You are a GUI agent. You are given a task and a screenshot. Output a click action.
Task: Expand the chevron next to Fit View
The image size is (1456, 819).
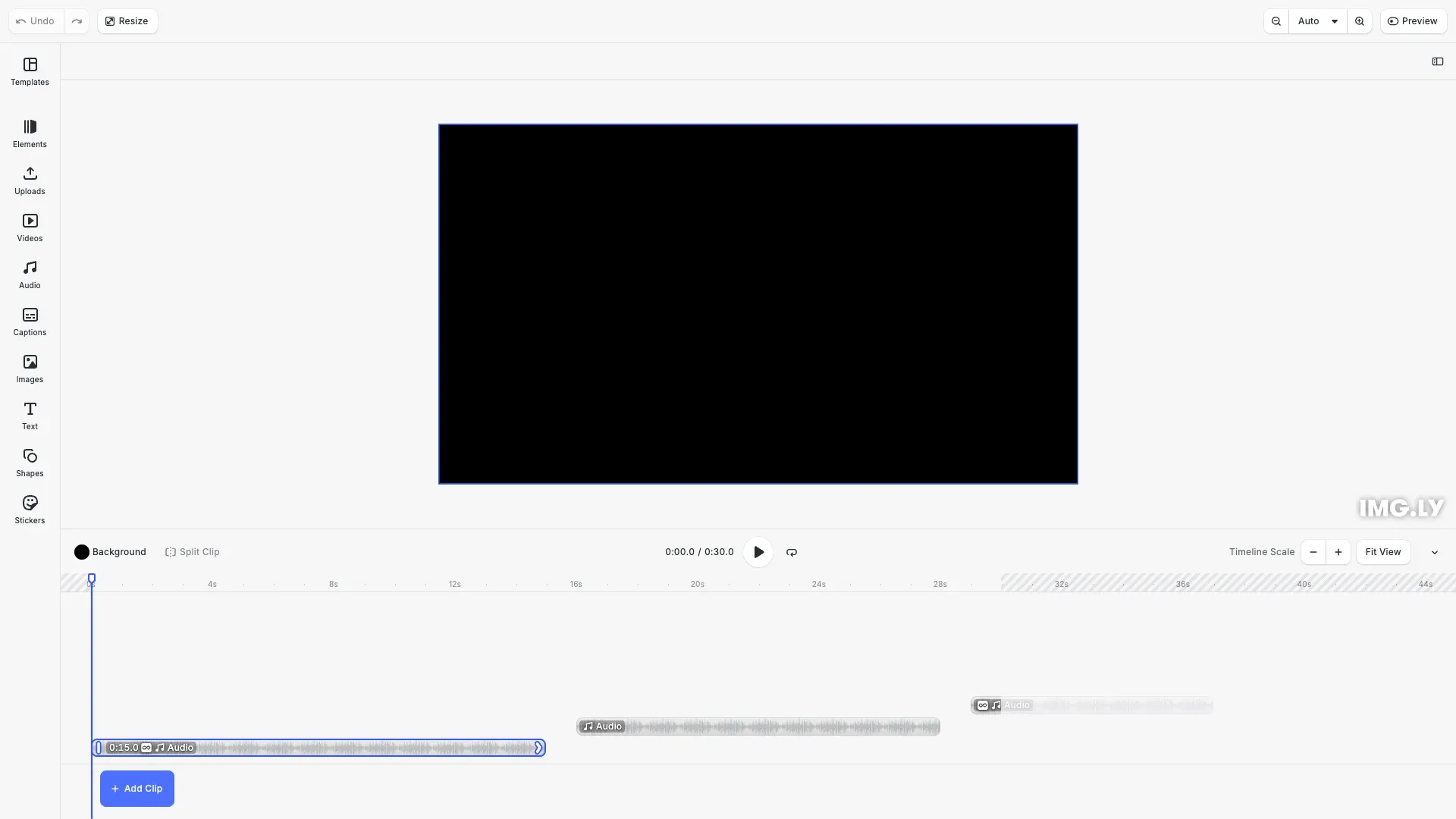coord(1434,551)
